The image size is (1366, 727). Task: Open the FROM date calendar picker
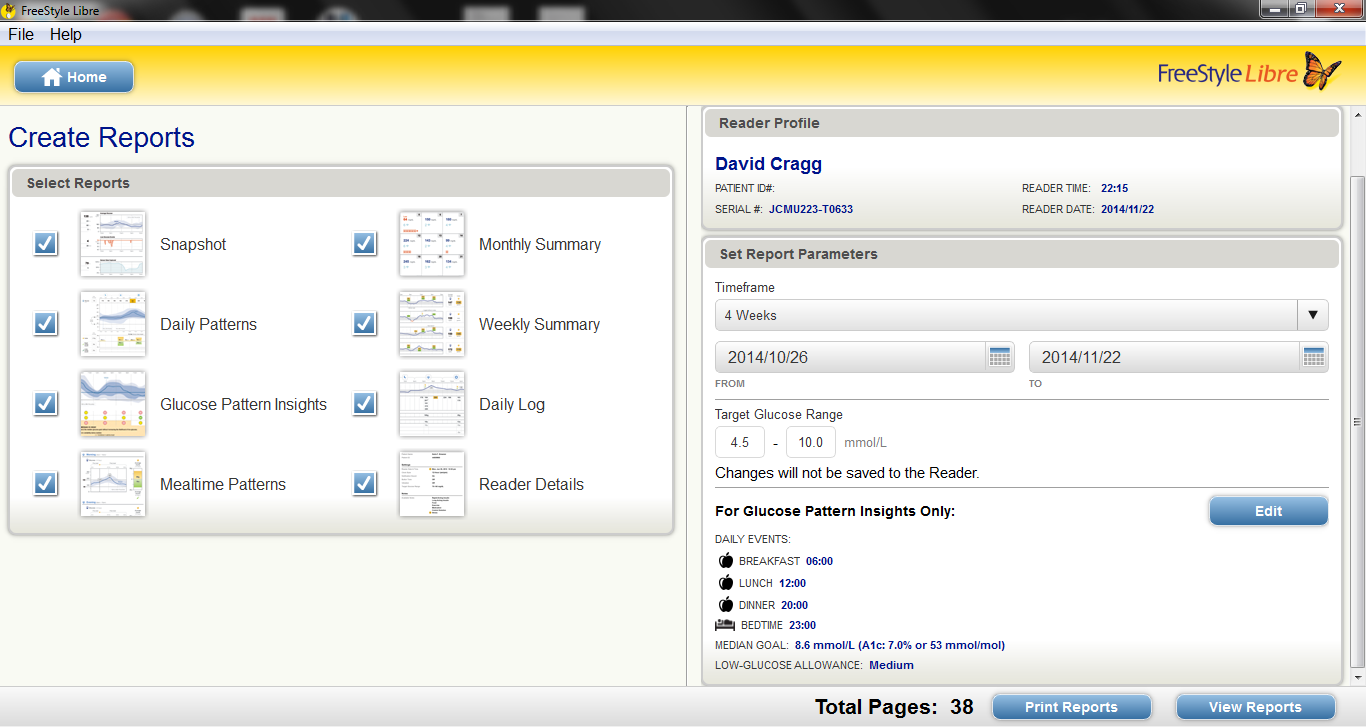click(1000, 357)
